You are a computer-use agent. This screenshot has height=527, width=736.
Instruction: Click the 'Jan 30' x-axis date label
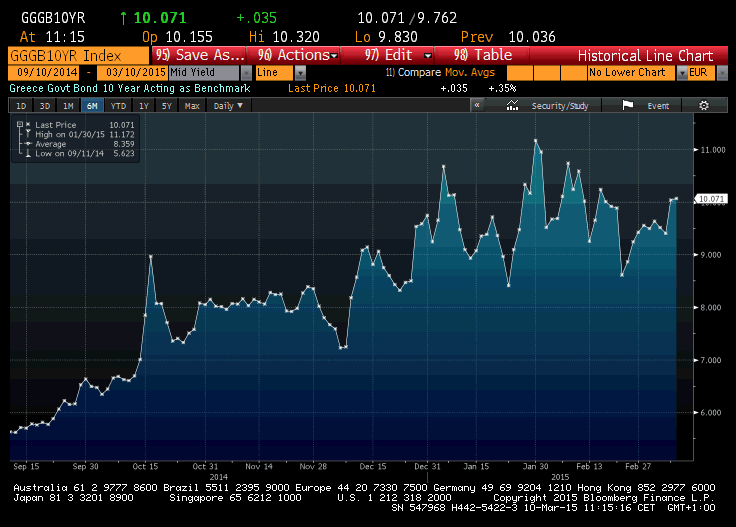click(x=536, y=466)
